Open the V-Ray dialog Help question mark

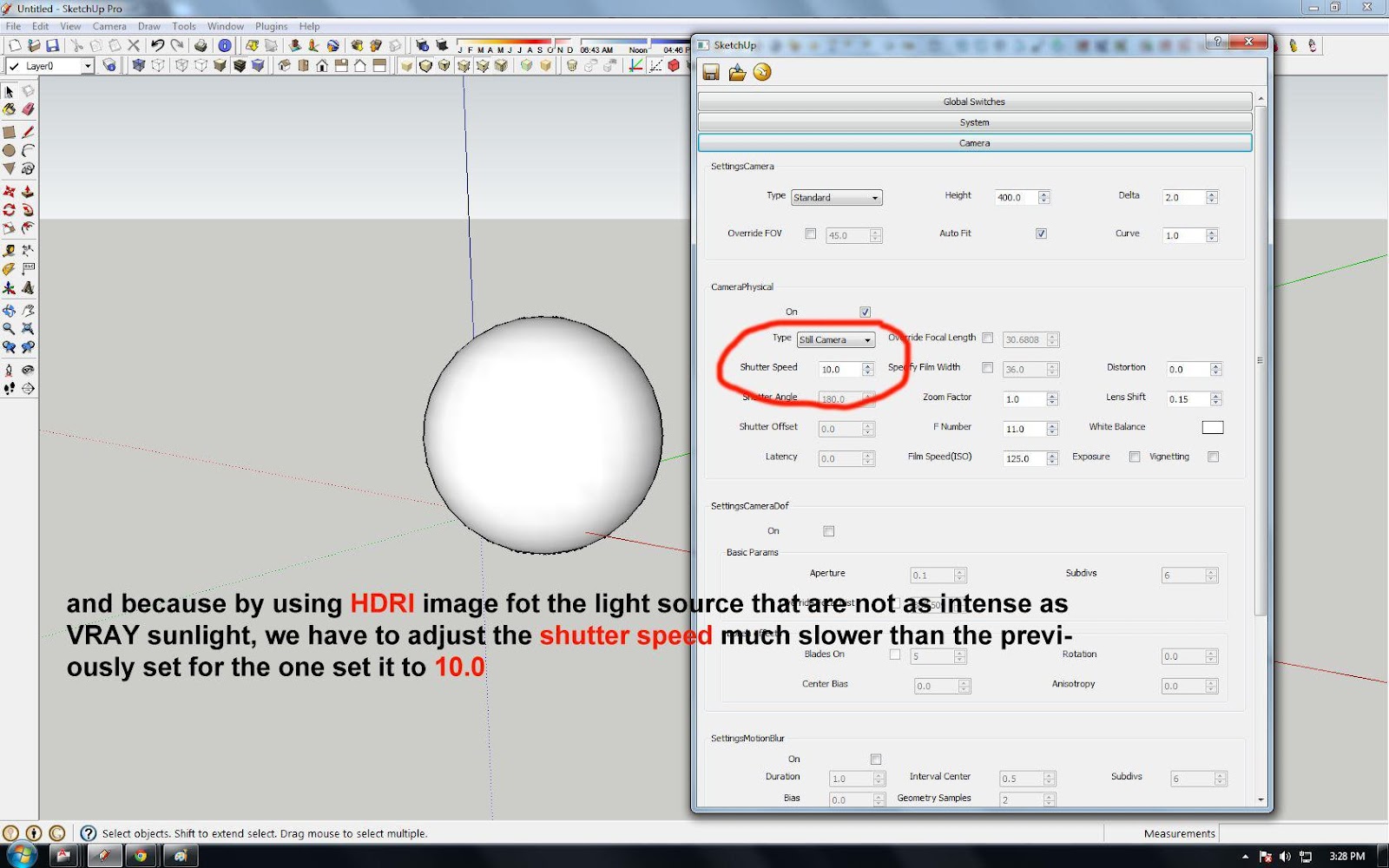pyautogui.click(x=1217, y=42)
